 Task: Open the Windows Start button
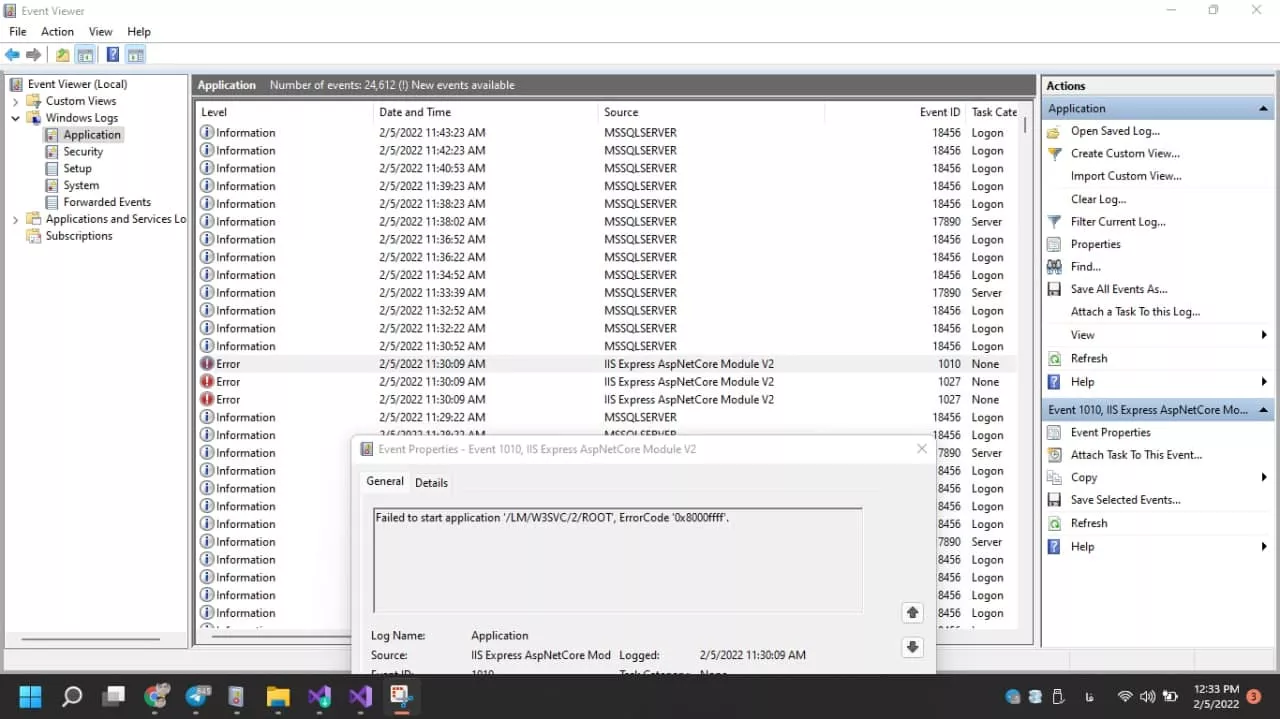30,696
